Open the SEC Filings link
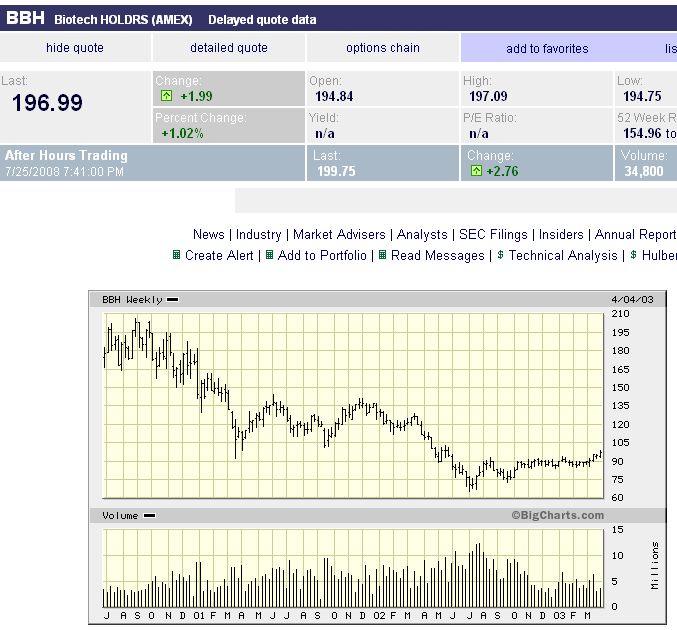The image size is (677, 630). coord(493,235)
